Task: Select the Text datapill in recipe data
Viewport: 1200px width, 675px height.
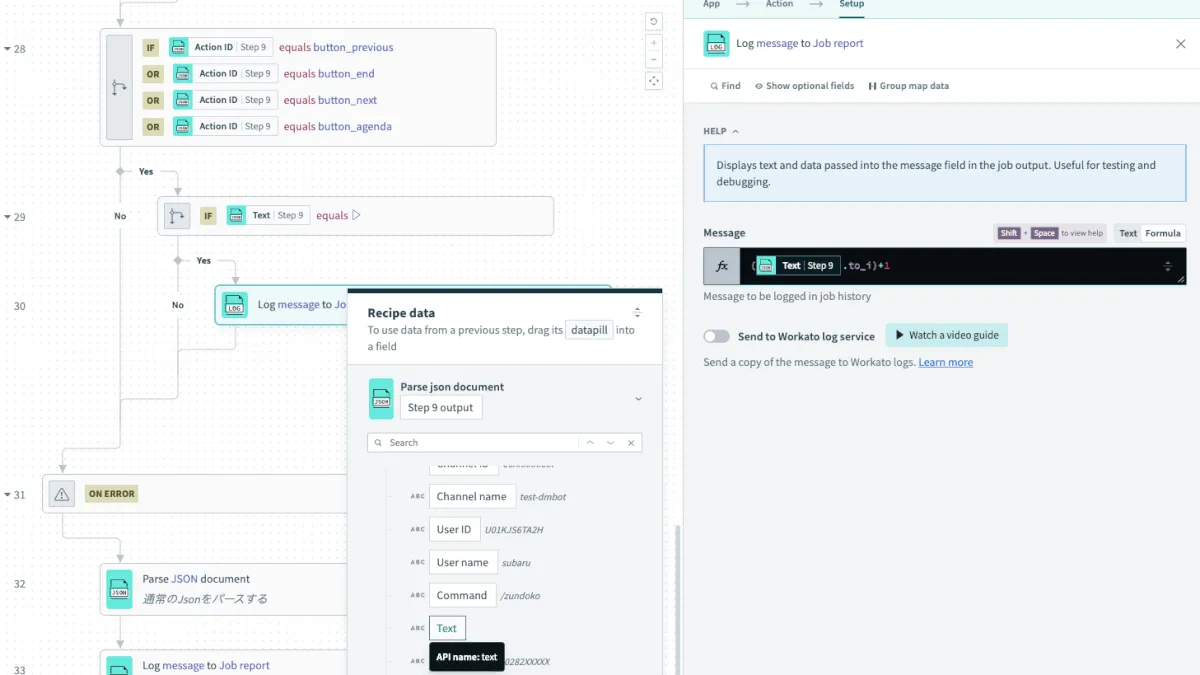Action: tap(447, 628)
